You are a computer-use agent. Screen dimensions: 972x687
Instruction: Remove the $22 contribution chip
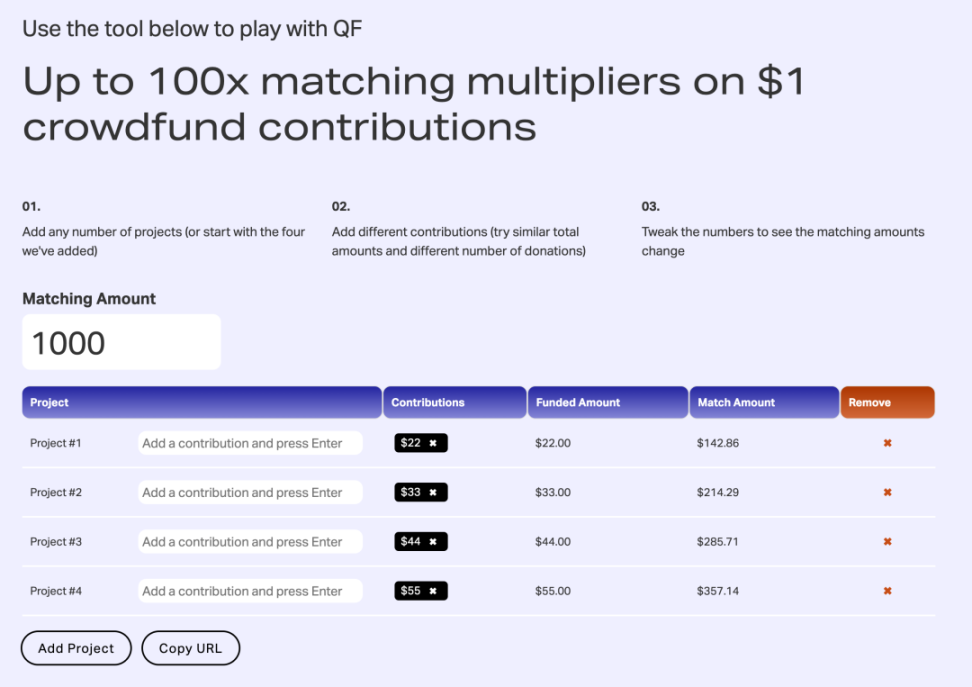click(x=433, y=443)
